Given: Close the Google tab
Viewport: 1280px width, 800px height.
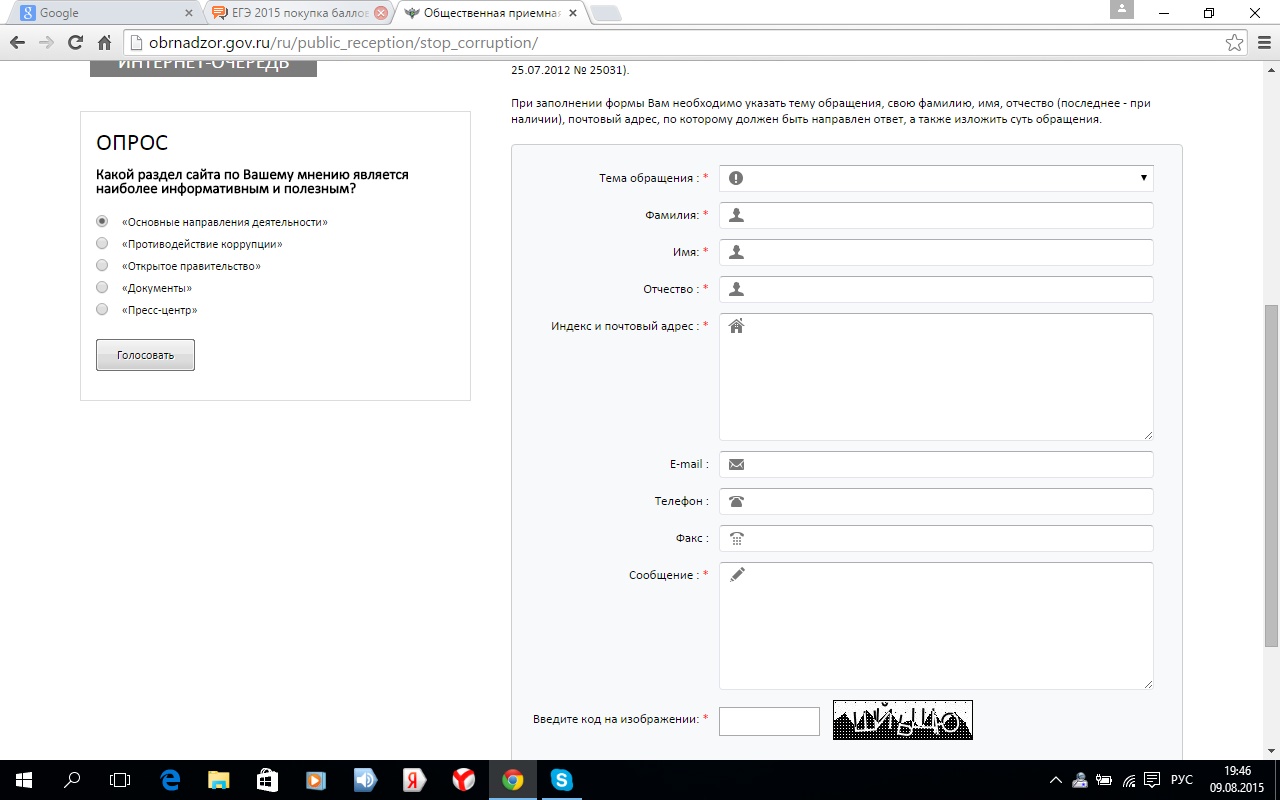Looking at the screenshot, I should coord(189,14).
